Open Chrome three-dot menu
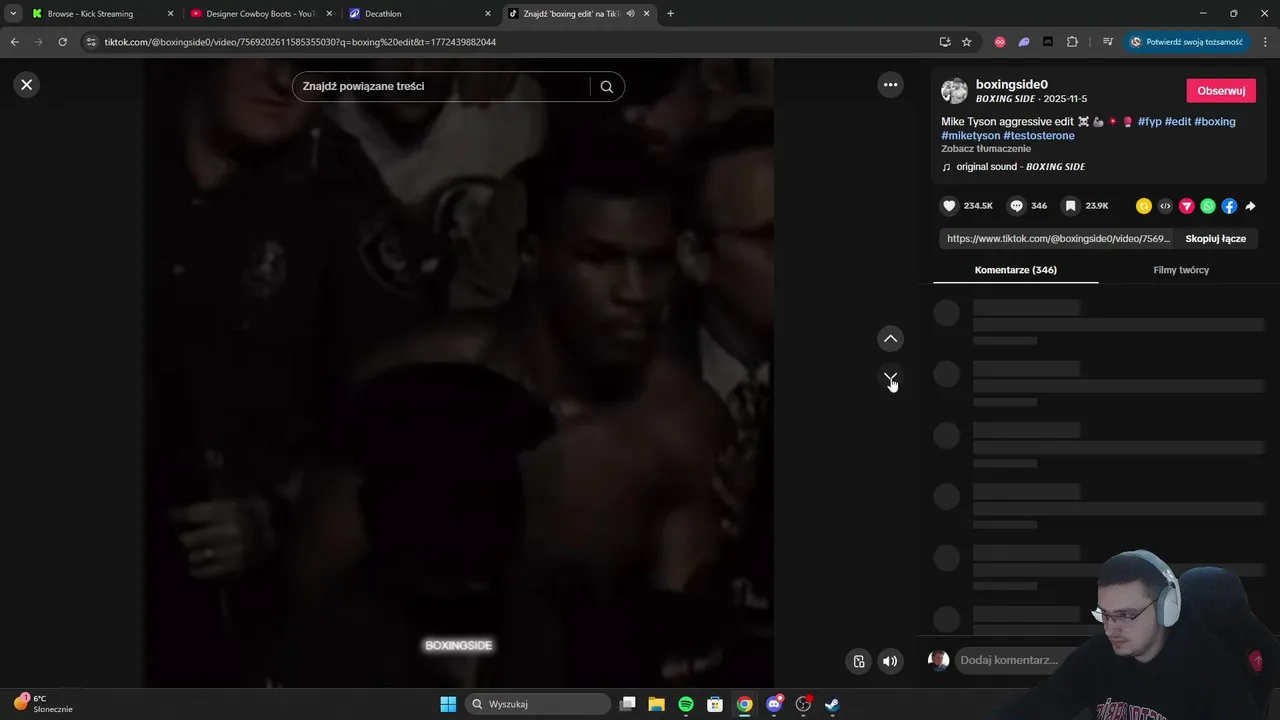 tap(1265, 42)
